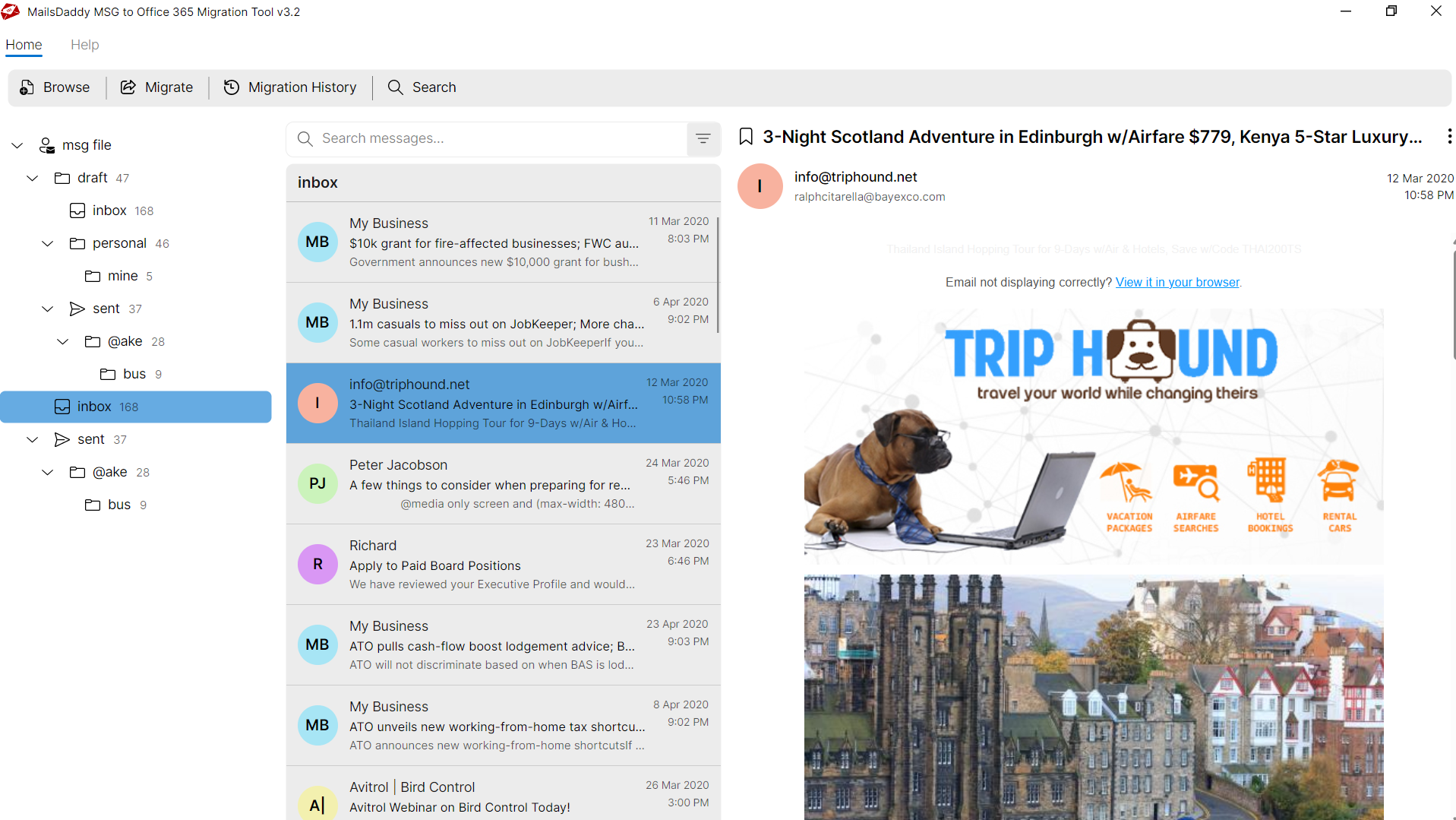The image size is (1456, 820).
Task: Click View it in your browser link
Action: click(1177, 283)
